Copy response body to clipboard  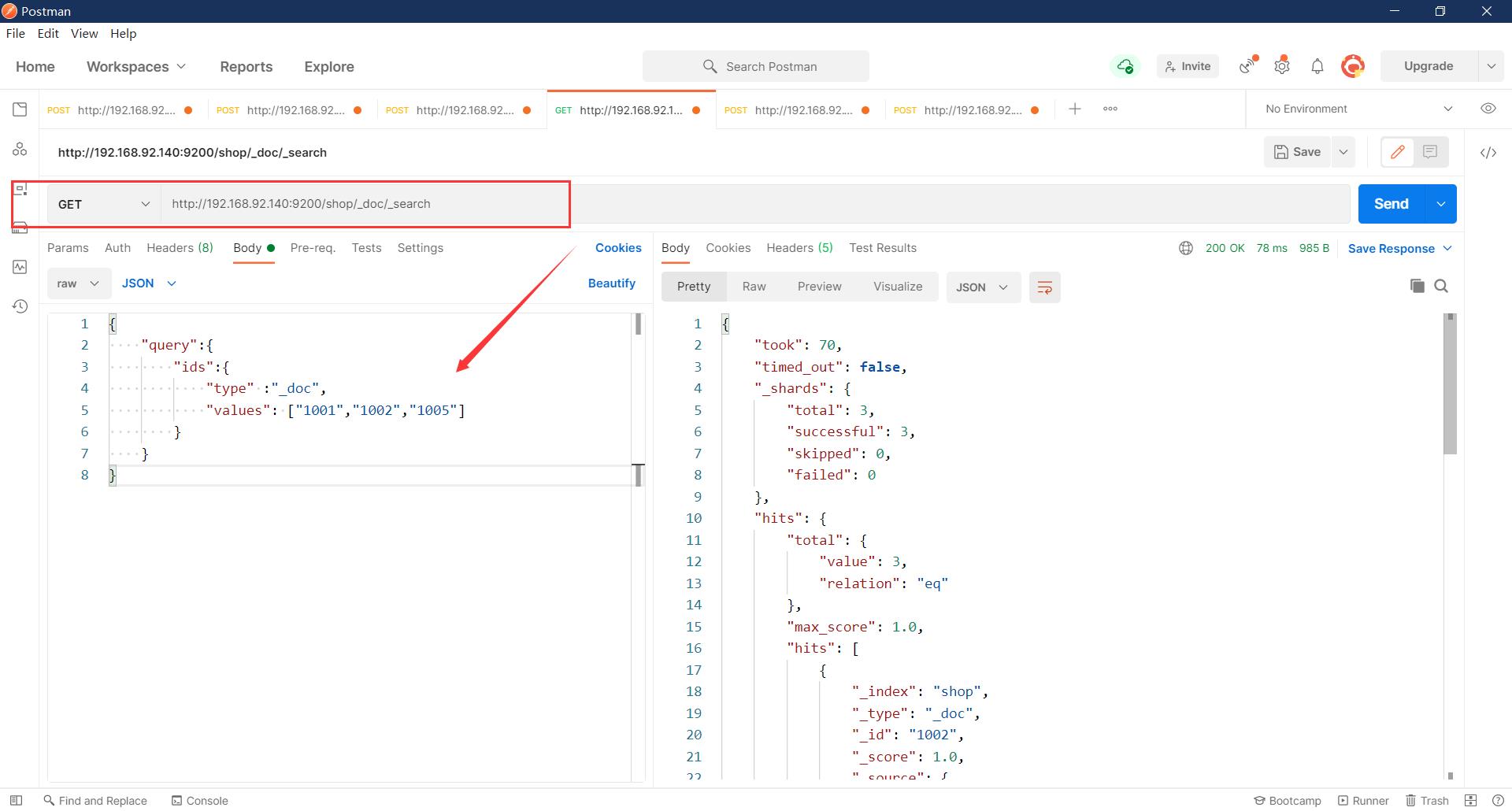(1417, 286)
